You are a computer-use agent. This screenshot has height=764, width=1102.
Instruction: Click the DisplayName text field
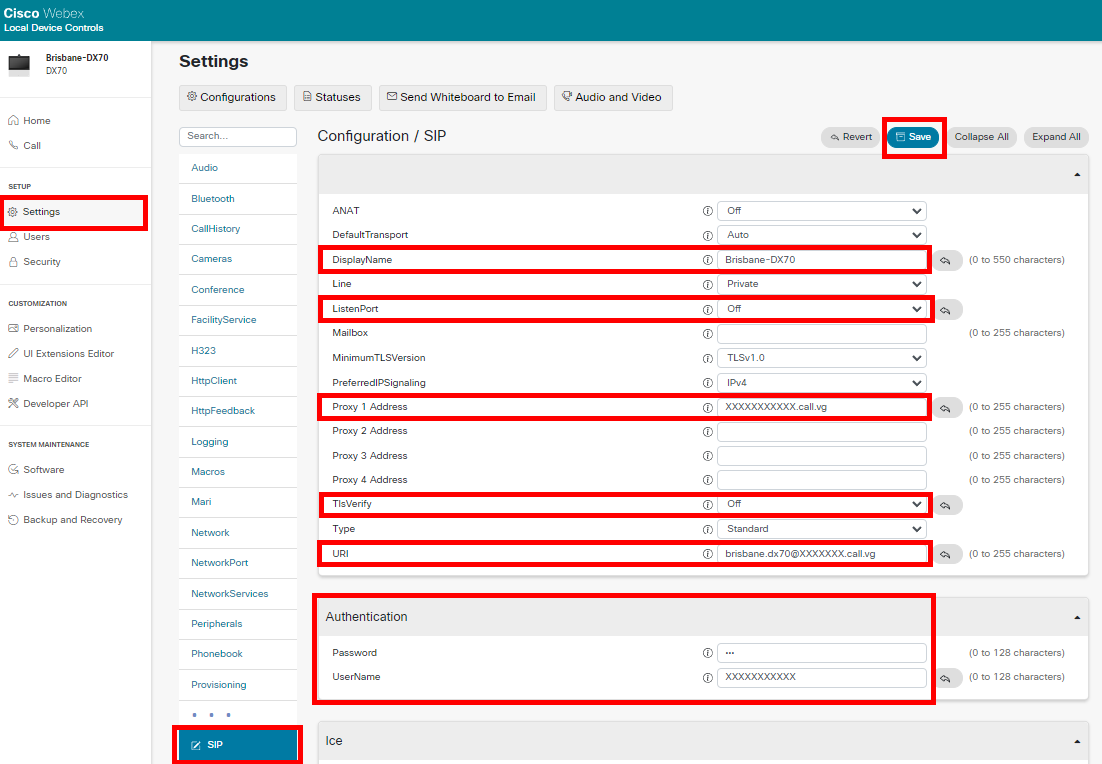[x=822, y=260]
